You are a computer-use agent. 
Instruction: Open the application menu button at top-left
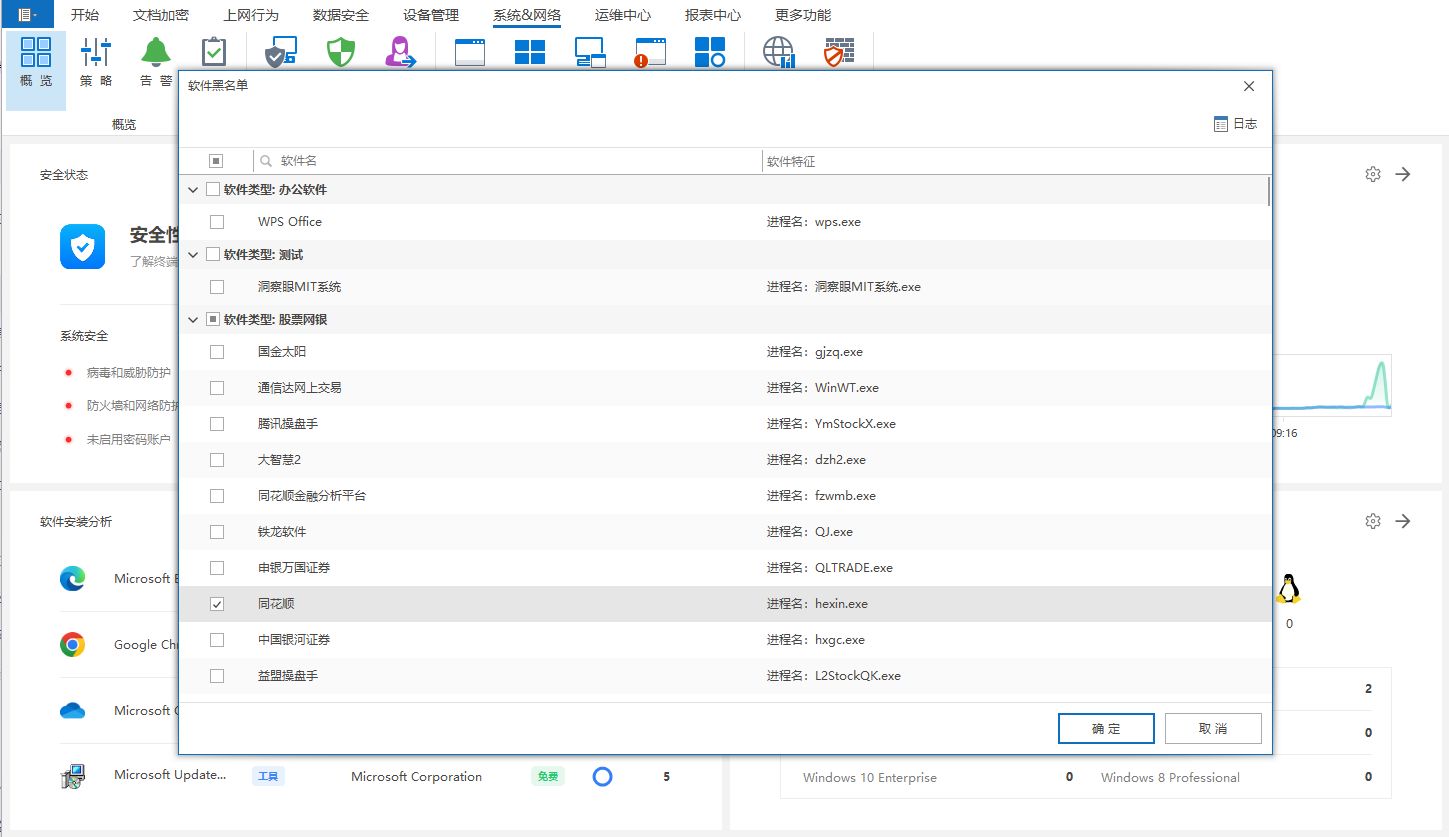[28, 15]
